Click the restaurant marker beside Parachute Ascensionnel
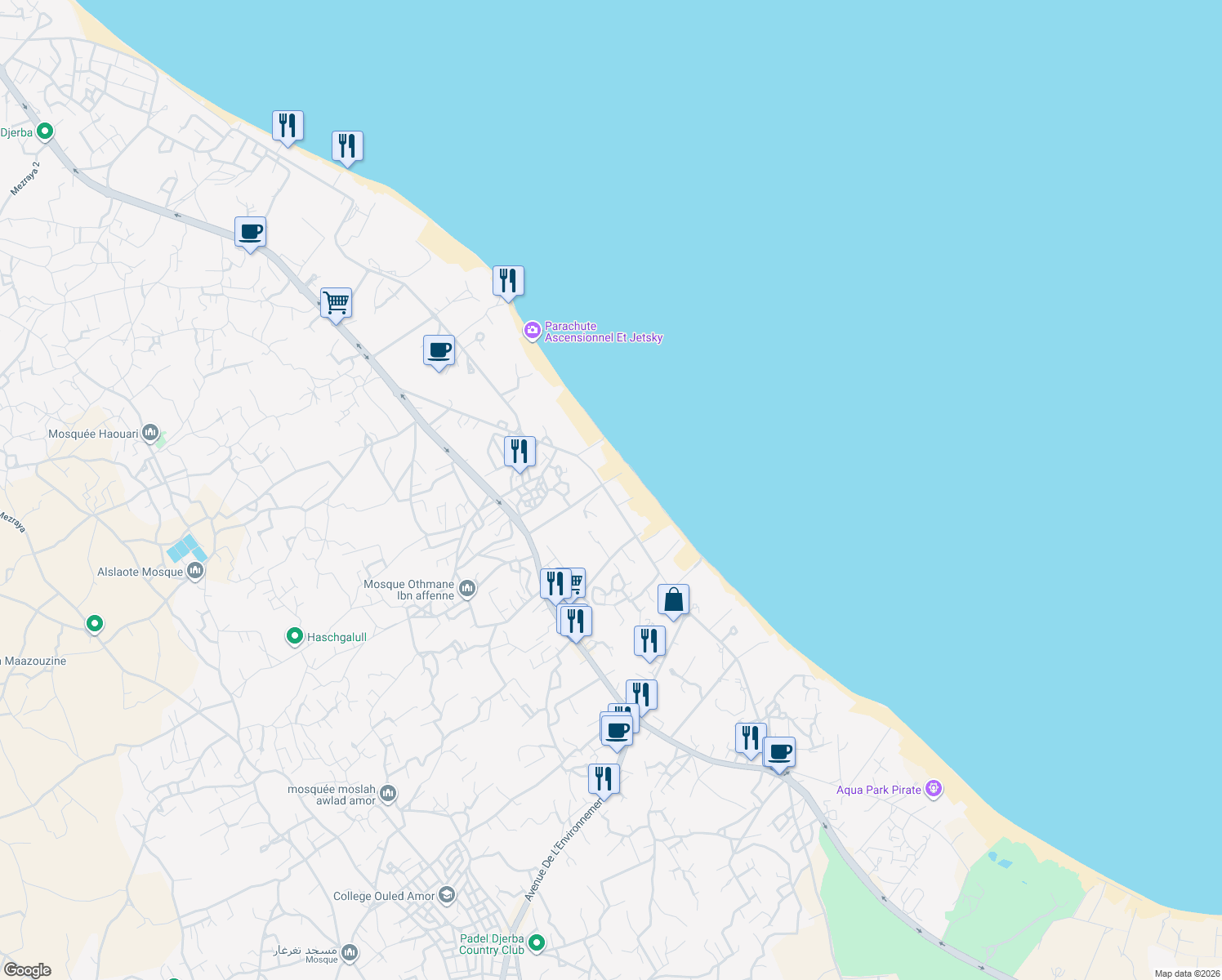Screen dimensions: 1222x980 tap(508, 281)
